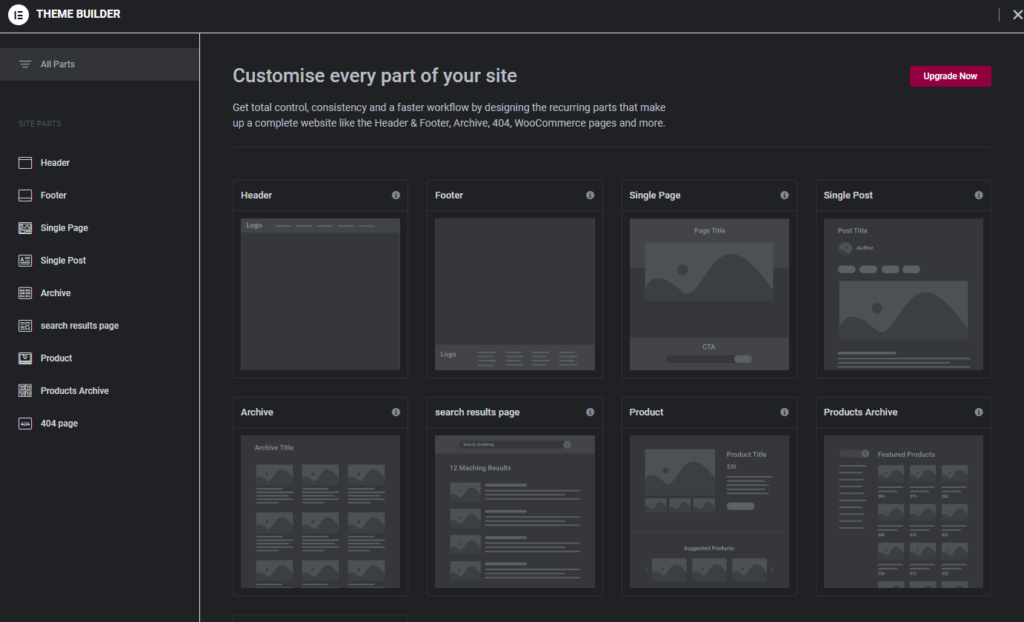Click the SITE PARTS section label
Image resolution: width=1024 pixels, height=622 pixels.
click(40, 123)
